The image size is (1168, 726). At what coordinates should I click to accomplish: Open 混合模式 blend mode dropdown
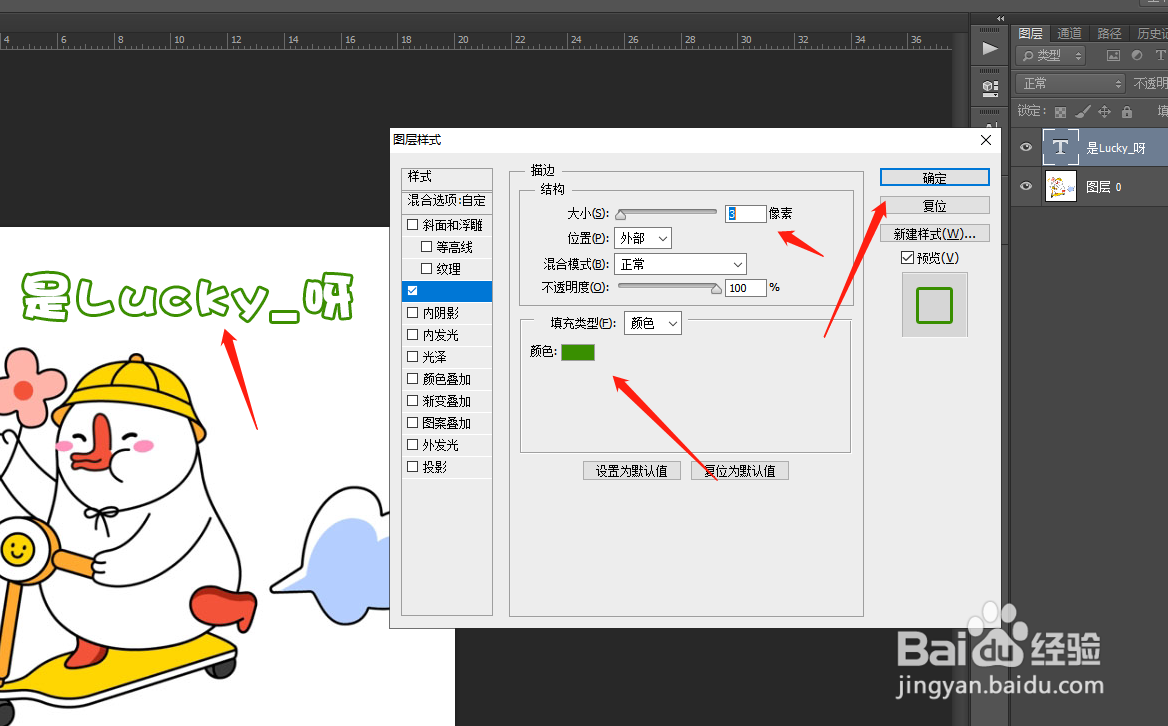click(680, 264)
